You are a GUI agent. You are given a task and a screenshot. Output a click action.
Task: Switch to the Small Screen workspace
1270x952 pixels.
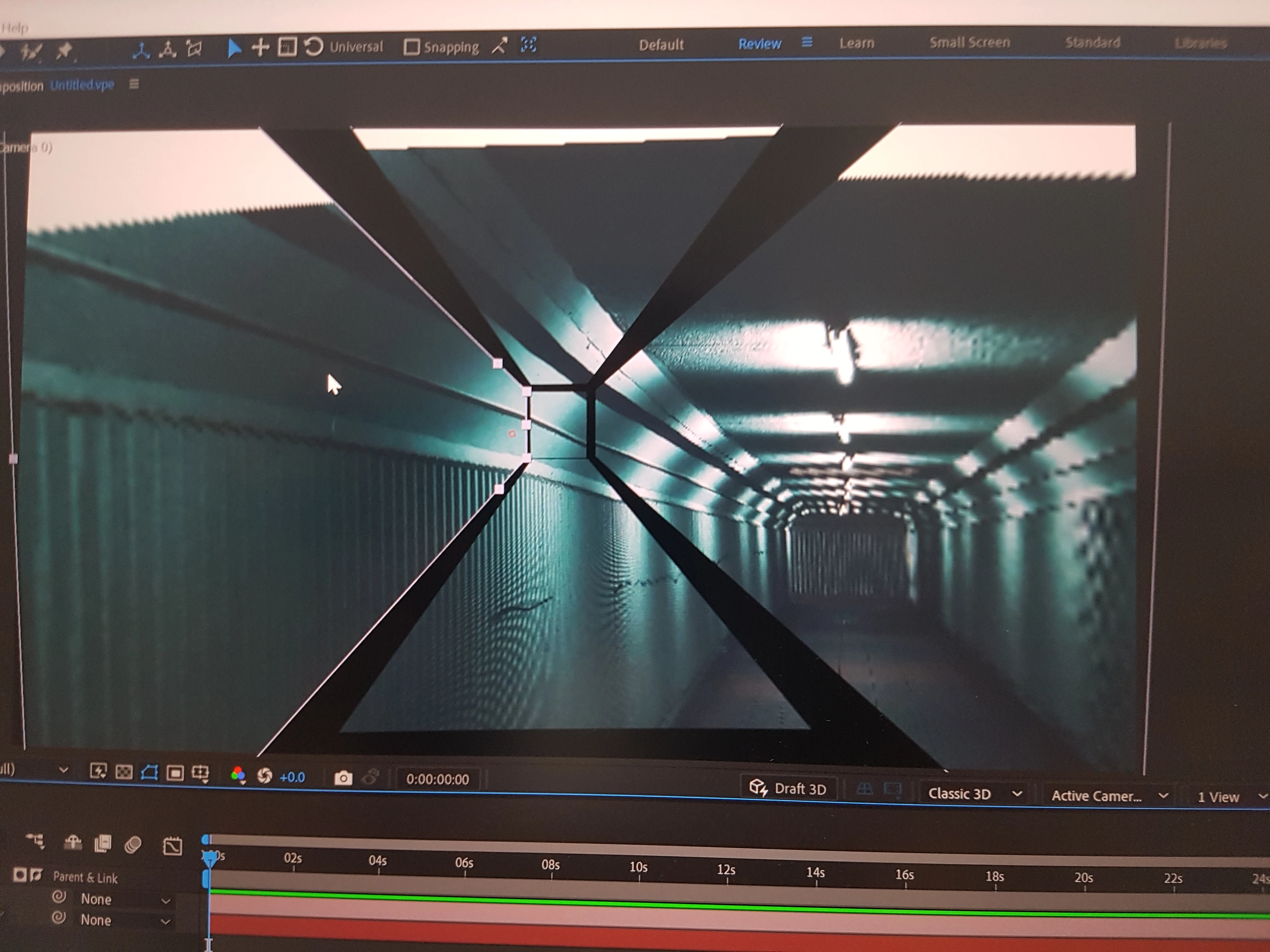coord(969,42)
